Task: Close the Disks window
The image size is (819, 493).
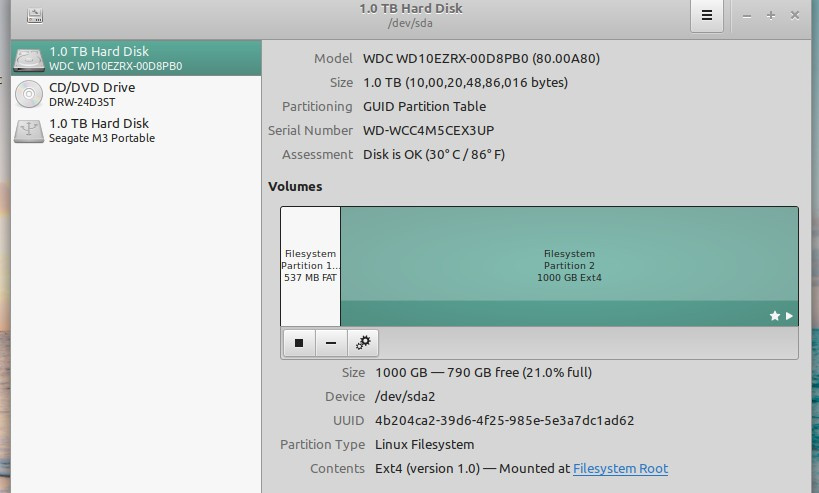Action: [794, 16]
